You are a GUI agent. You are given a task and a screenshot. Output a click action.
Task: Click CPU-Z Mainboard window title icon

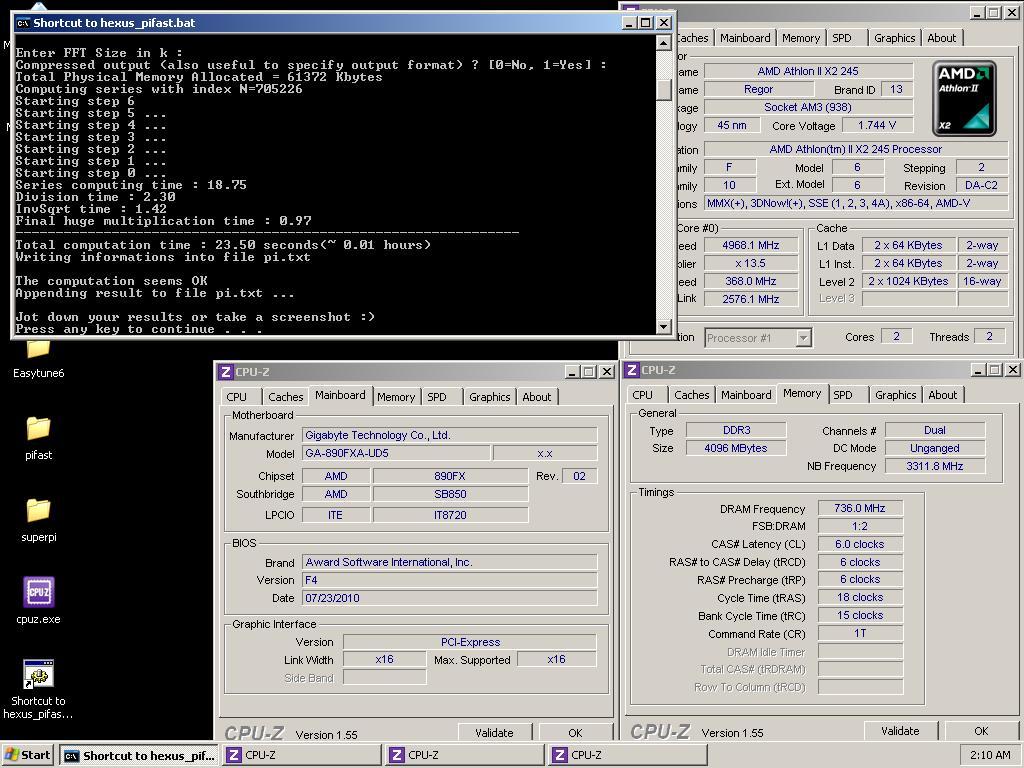click(x=226, y=372)
